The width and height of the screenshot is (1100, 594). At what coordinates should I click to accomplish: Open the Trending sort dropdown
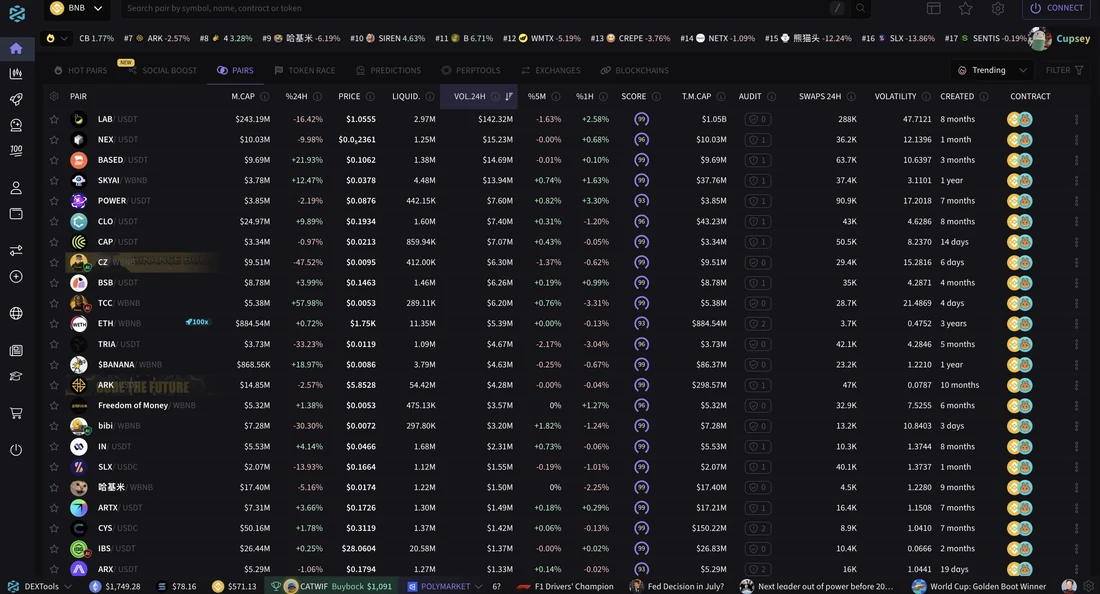992,70
